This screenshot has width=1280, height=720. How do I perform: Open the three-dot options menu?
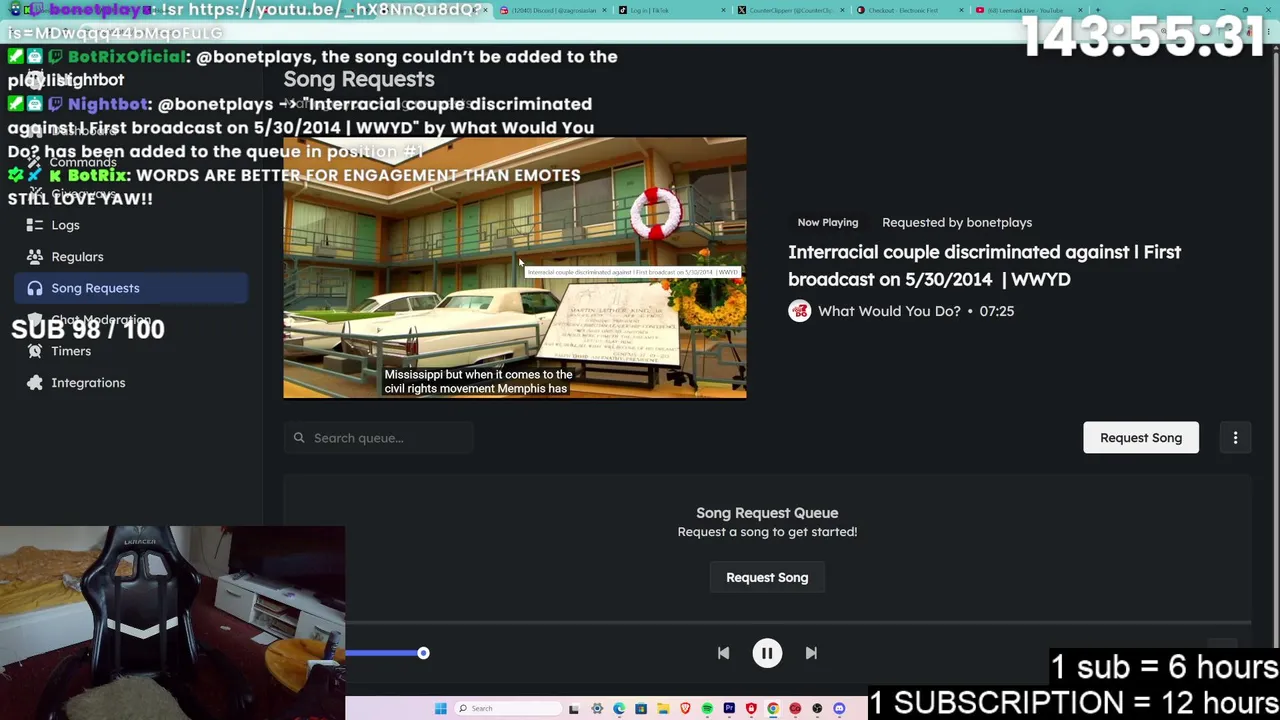coord(1235,438)
